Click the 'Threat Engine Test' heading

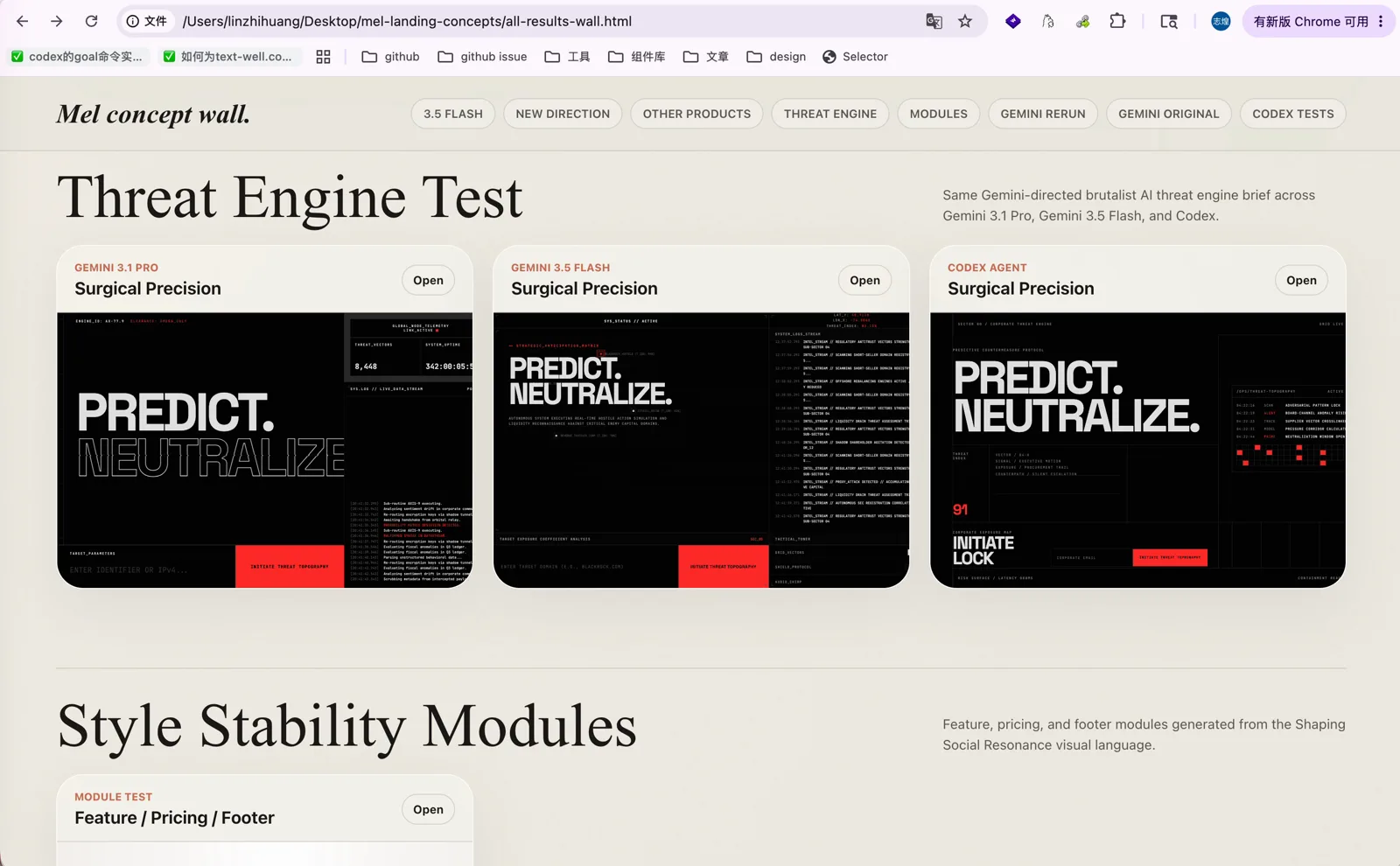click(290, 199)
